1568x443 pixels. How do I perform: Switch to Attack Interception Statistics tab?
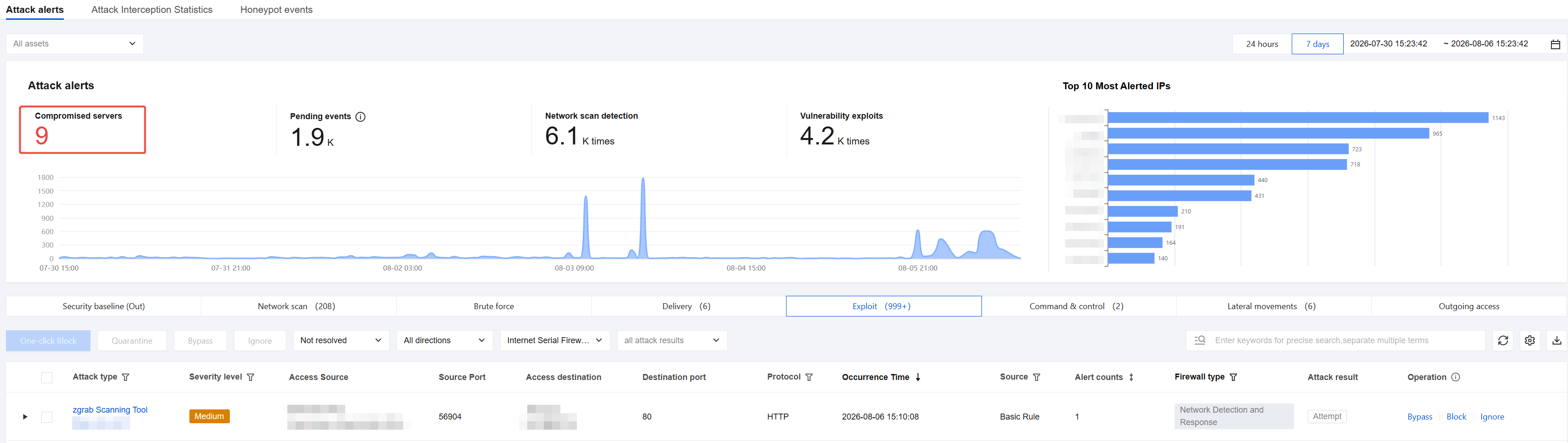(152, 10)
